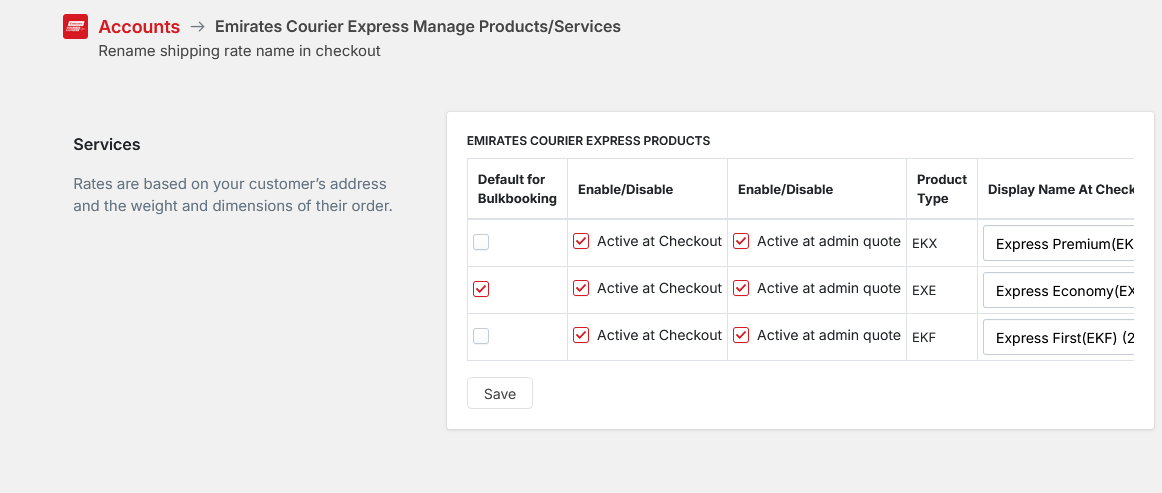Screen dimensions: 1162x493
Task: Uncheck Active at Checkout for EKF
Action: 581,335
